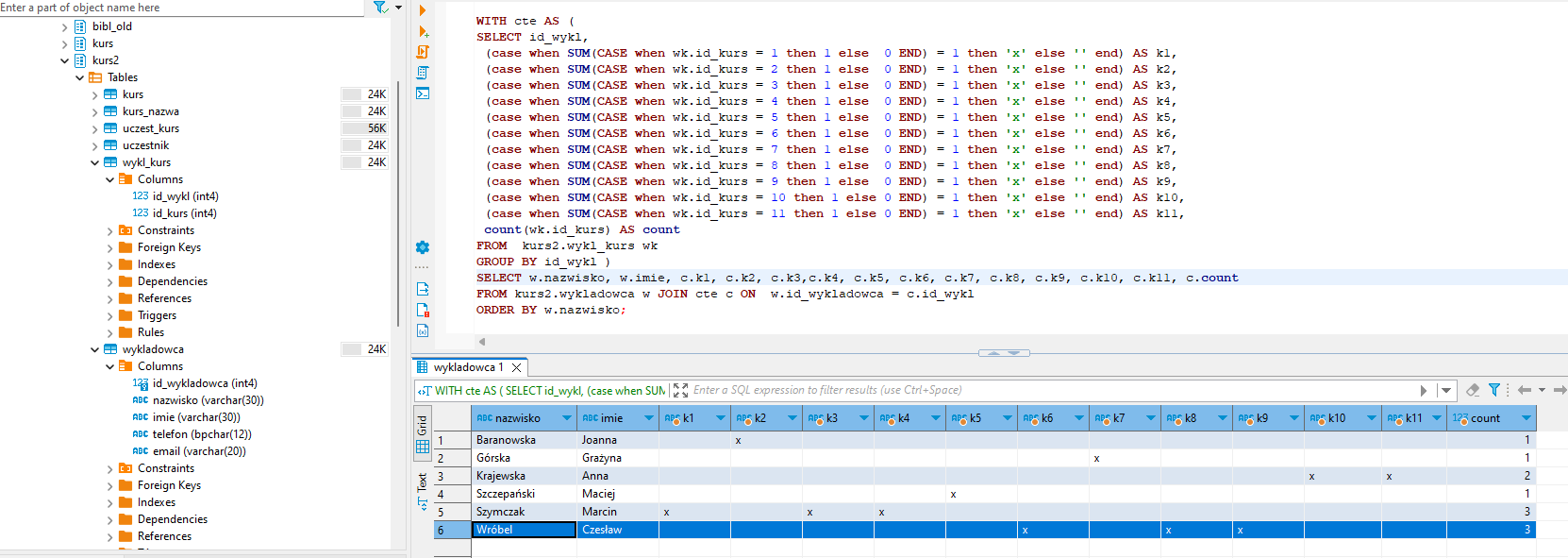Screen dimensions: 1568x558
Task: Click the kurs2 schema icon
Action: (x=80, y=60)
